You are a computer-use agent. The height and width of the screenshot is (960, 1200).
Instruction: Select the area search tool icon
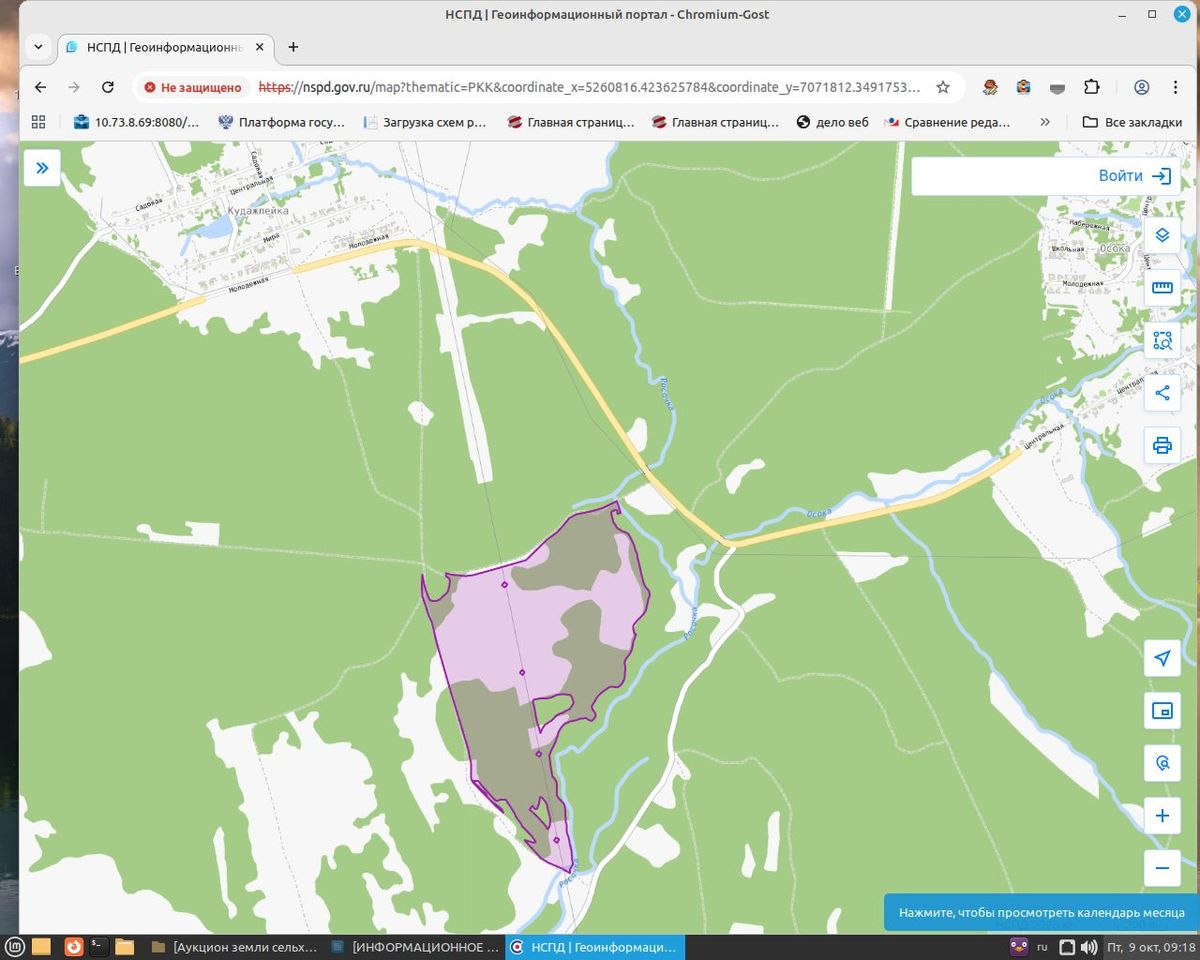coord(1162,340)
